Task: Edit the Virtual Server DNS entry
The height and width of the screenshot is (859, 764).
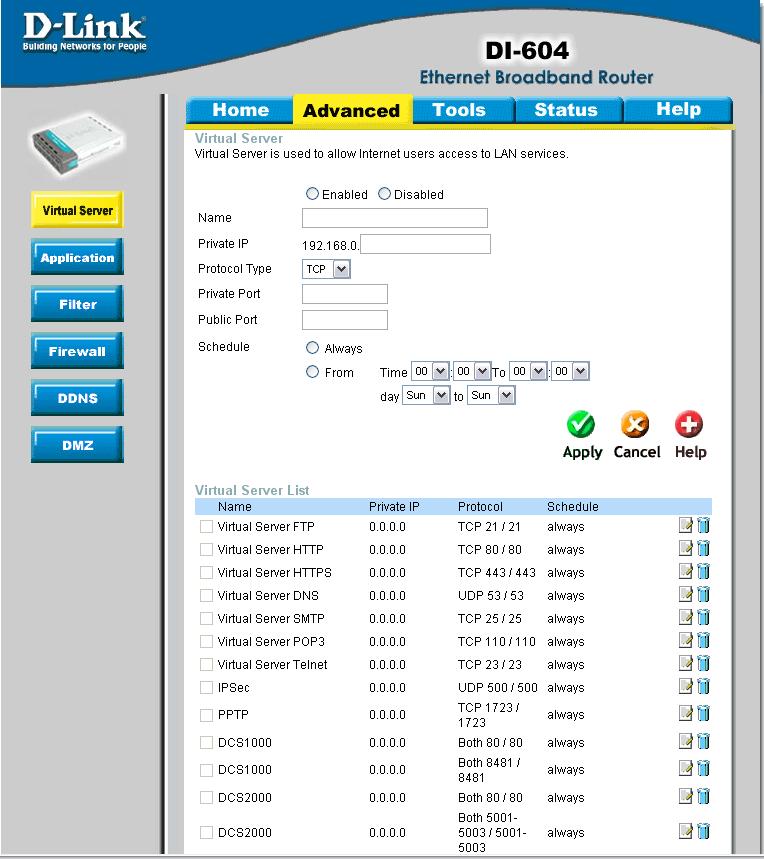Action: click(x=686, y=594)
